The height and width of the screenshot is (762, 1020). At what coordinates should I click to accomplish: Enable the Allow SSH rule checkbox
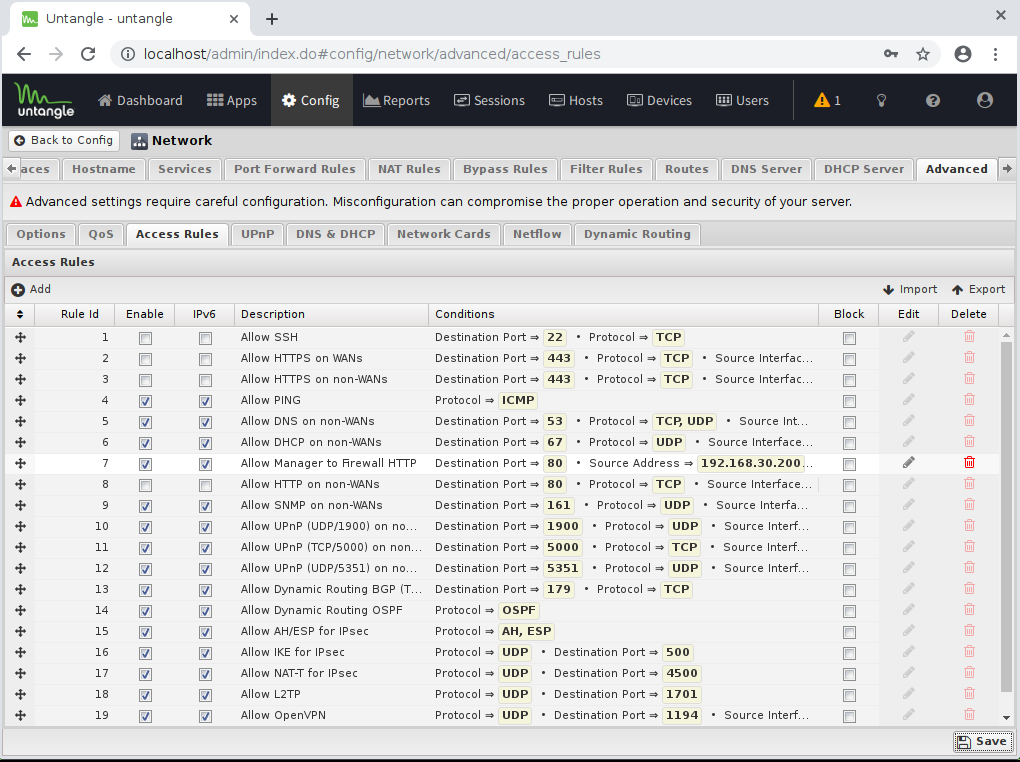pos(145,338)
